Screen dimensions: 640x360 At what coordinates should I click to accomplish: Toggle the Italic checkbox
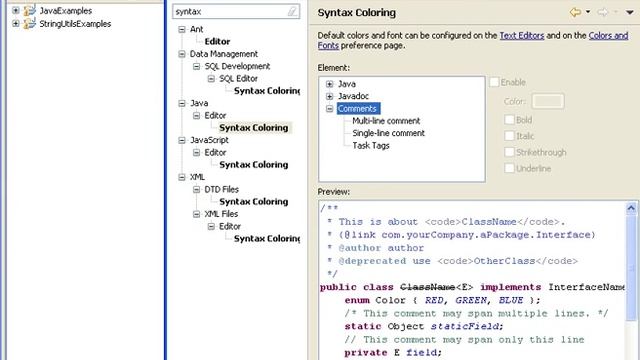pos(509,136)
